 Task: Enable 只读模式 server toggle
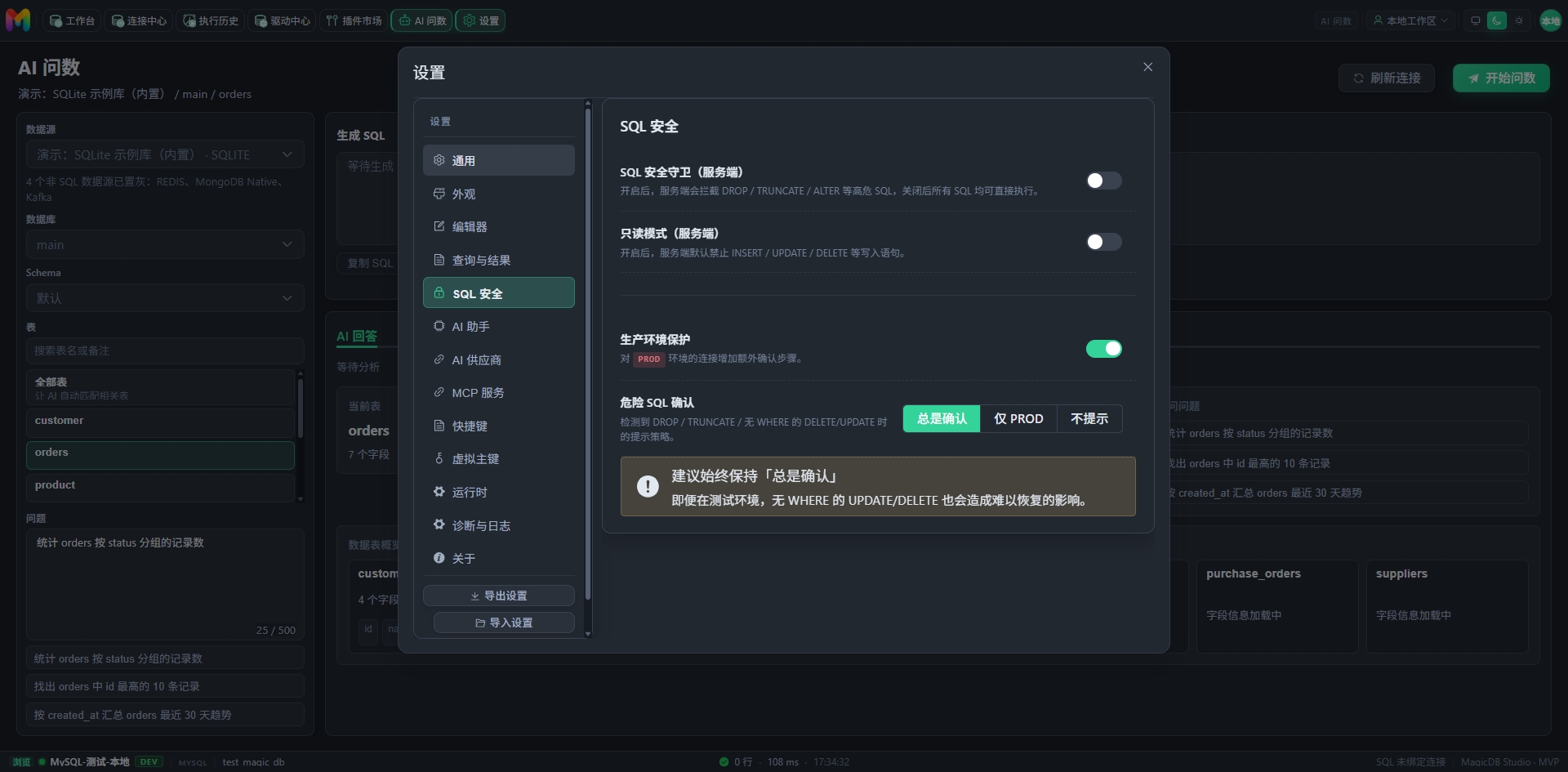[1103, 242]
